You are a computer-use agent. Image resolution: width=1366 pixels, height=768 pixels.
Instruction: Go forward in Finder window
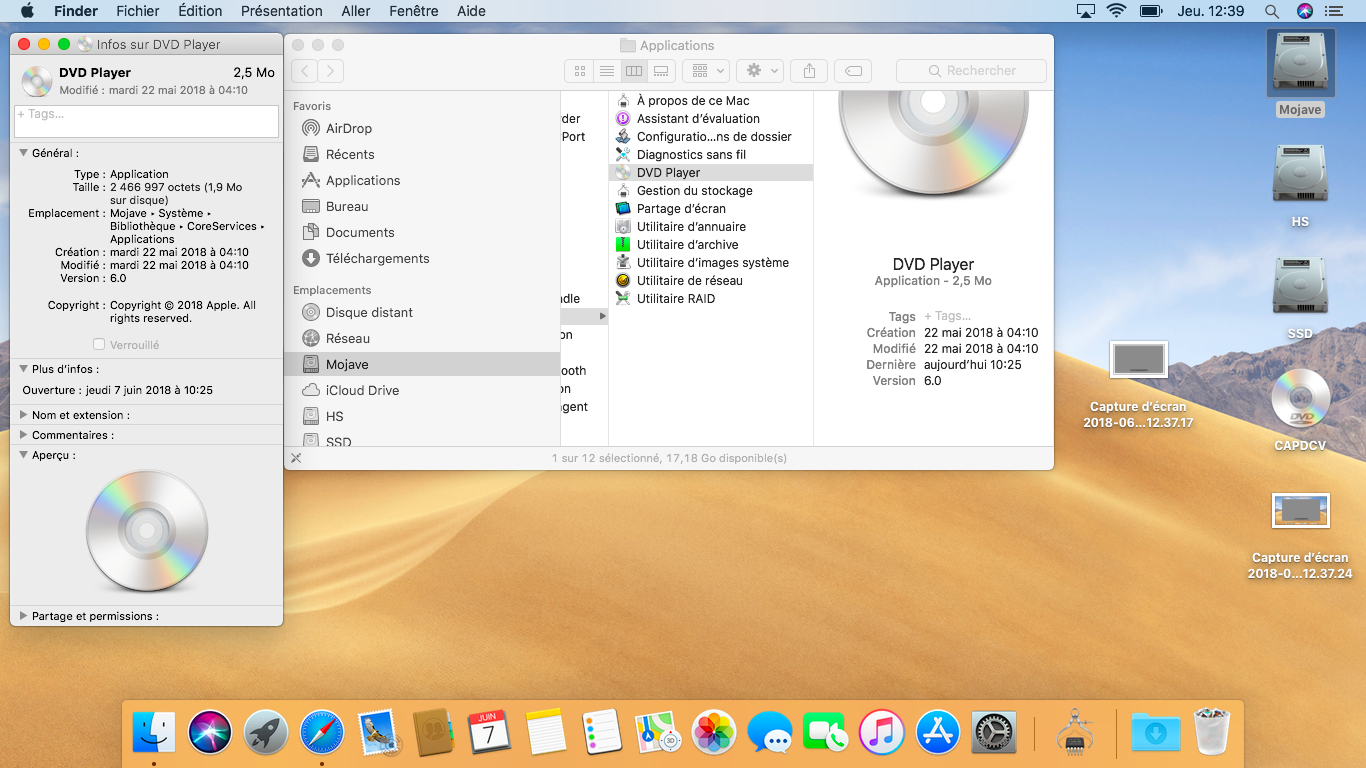click(x=331, y=71)
